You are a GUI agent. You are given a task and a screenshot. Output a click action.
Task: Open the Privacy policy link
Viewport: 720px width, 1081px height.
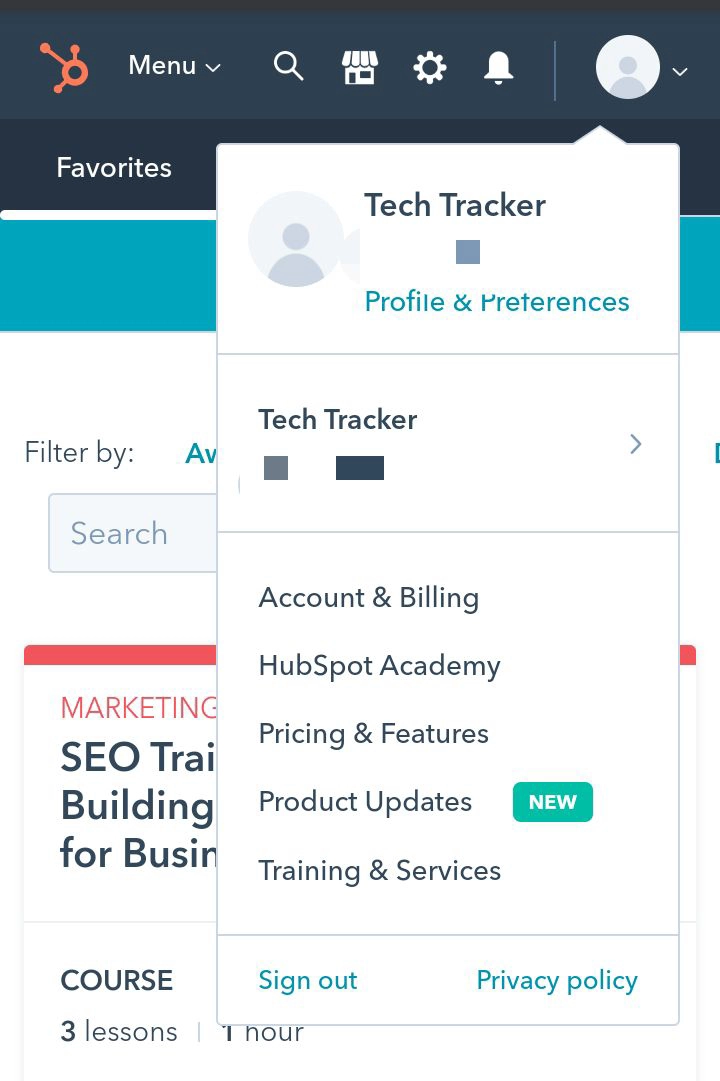click(556, 981)
